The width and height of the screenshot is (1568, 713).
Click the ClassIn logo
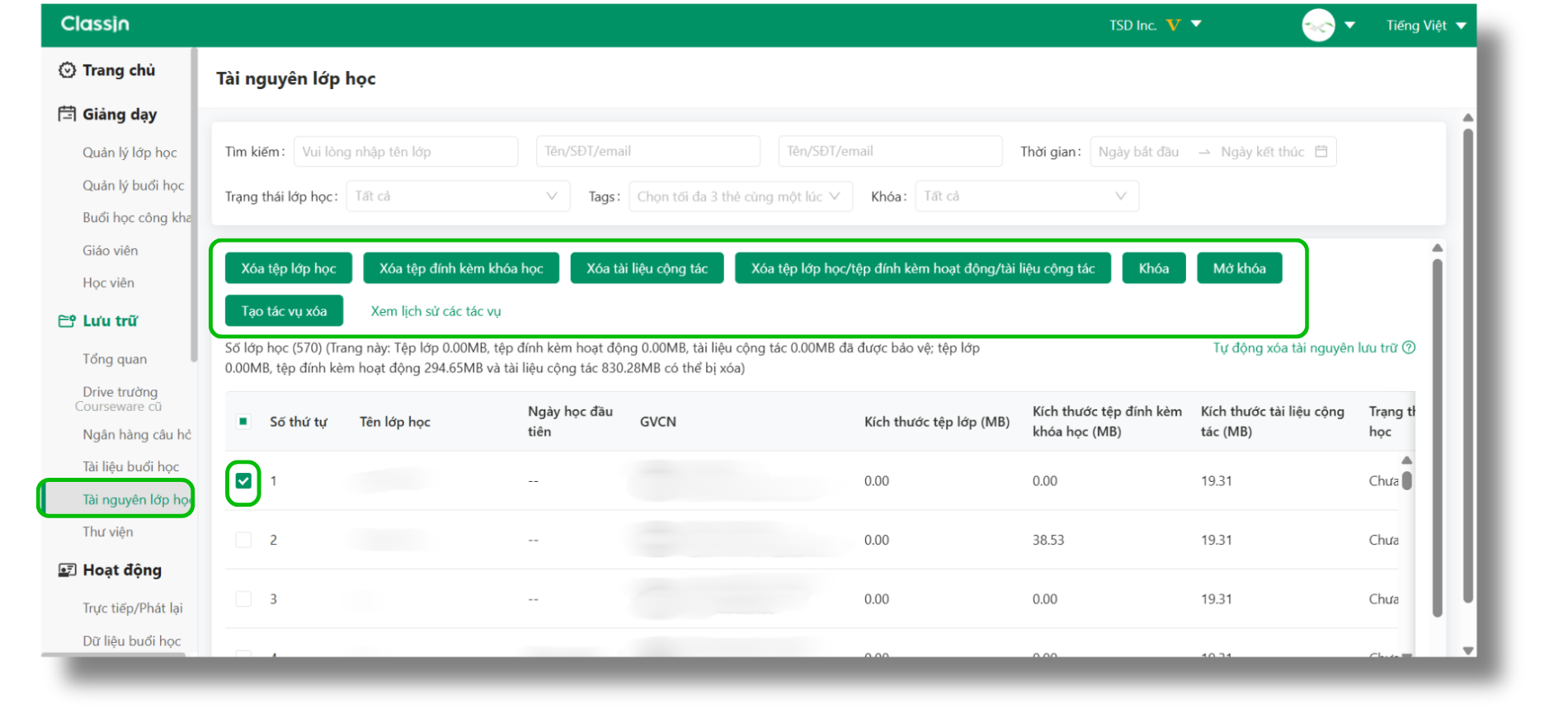pos(95,24)
